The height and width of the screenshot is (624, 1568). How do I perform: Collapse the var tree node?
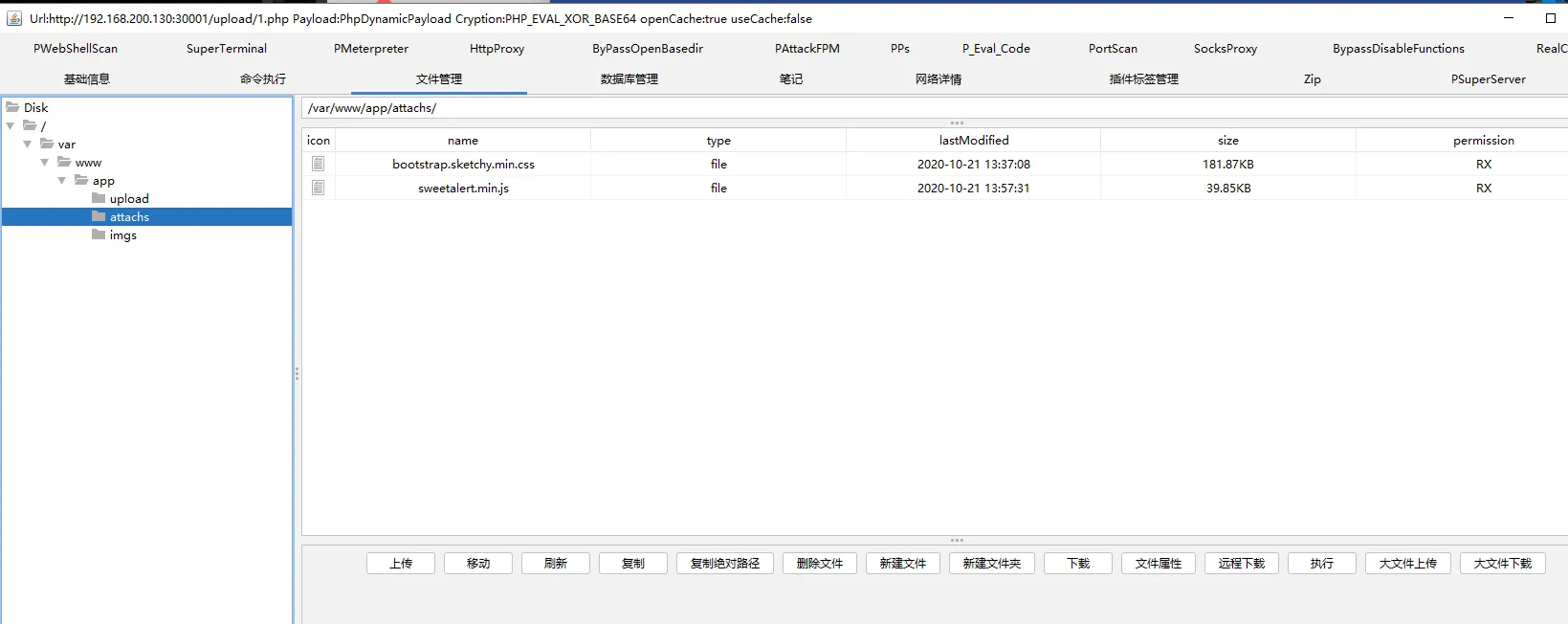(28, 145)
